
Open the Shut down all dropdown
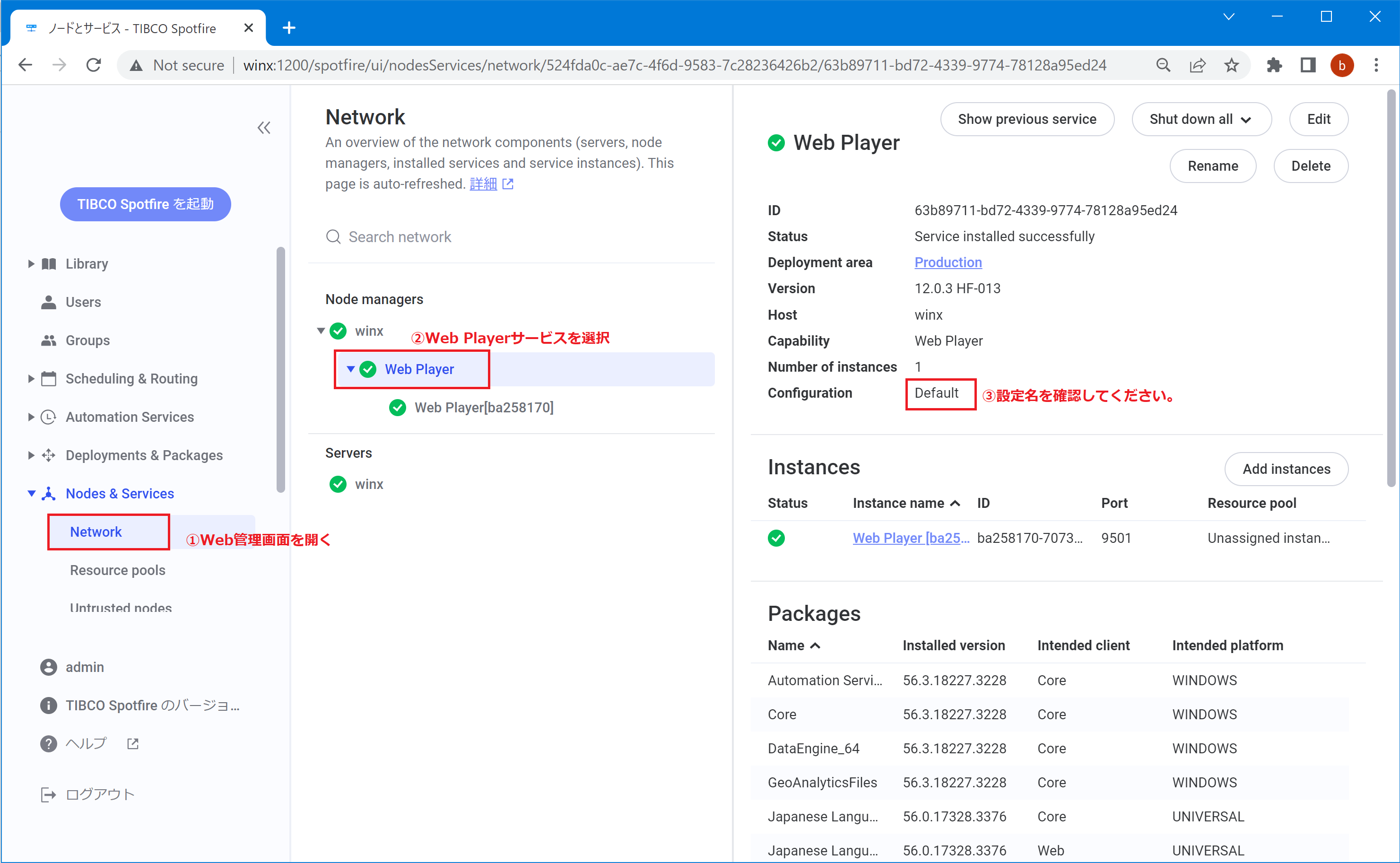coord(1201,119)
